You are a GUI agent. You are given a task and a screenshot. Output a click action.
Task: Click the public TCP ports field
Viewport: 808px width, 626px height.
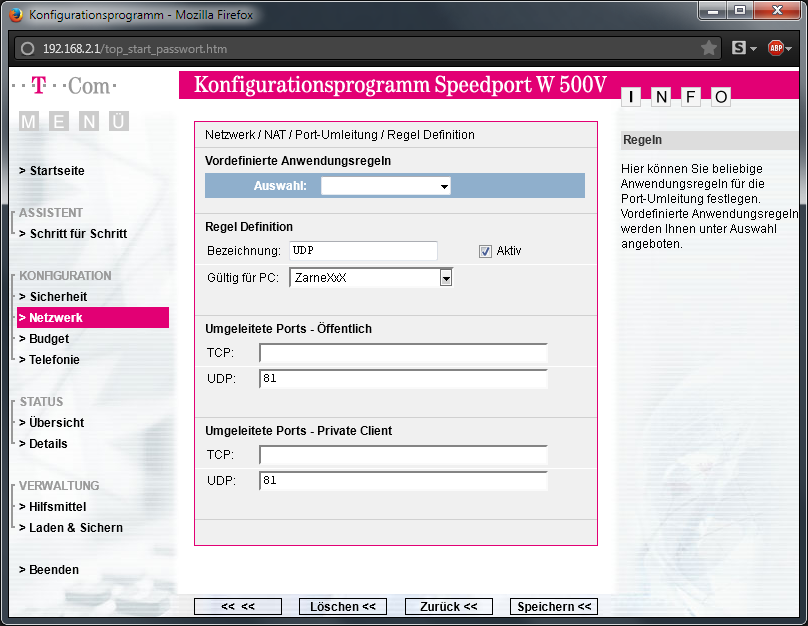point(403,353)
